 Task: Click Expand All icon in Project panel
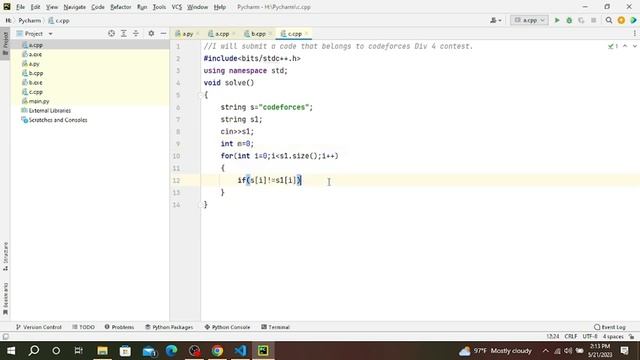(x=124, y=33)
